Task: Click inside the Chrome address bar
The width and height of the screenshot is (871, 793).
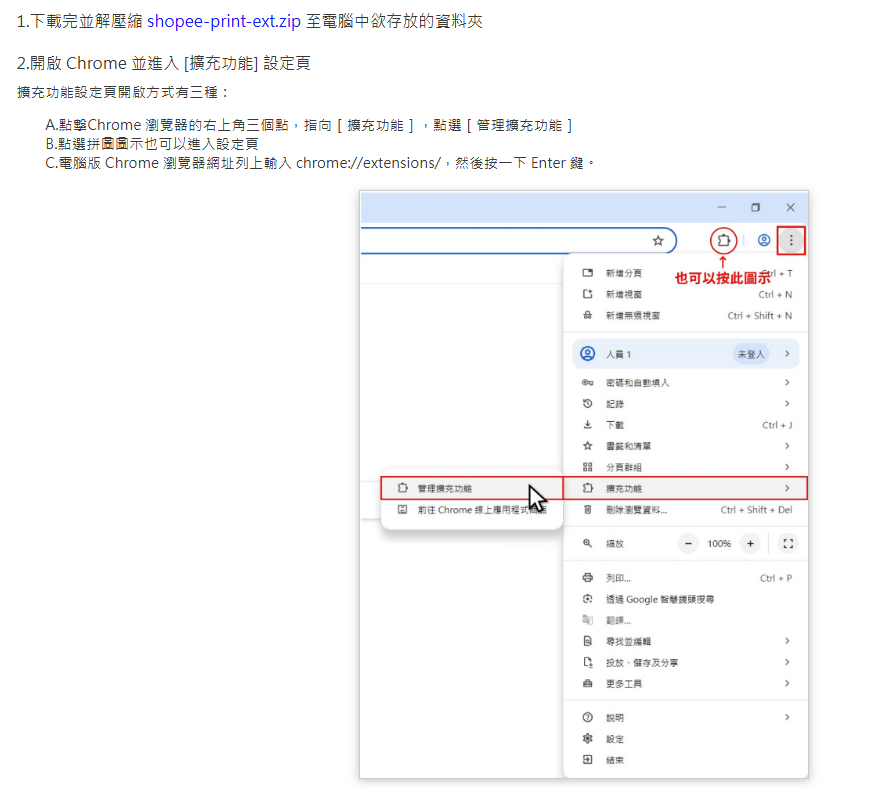Action: (500, 241)
